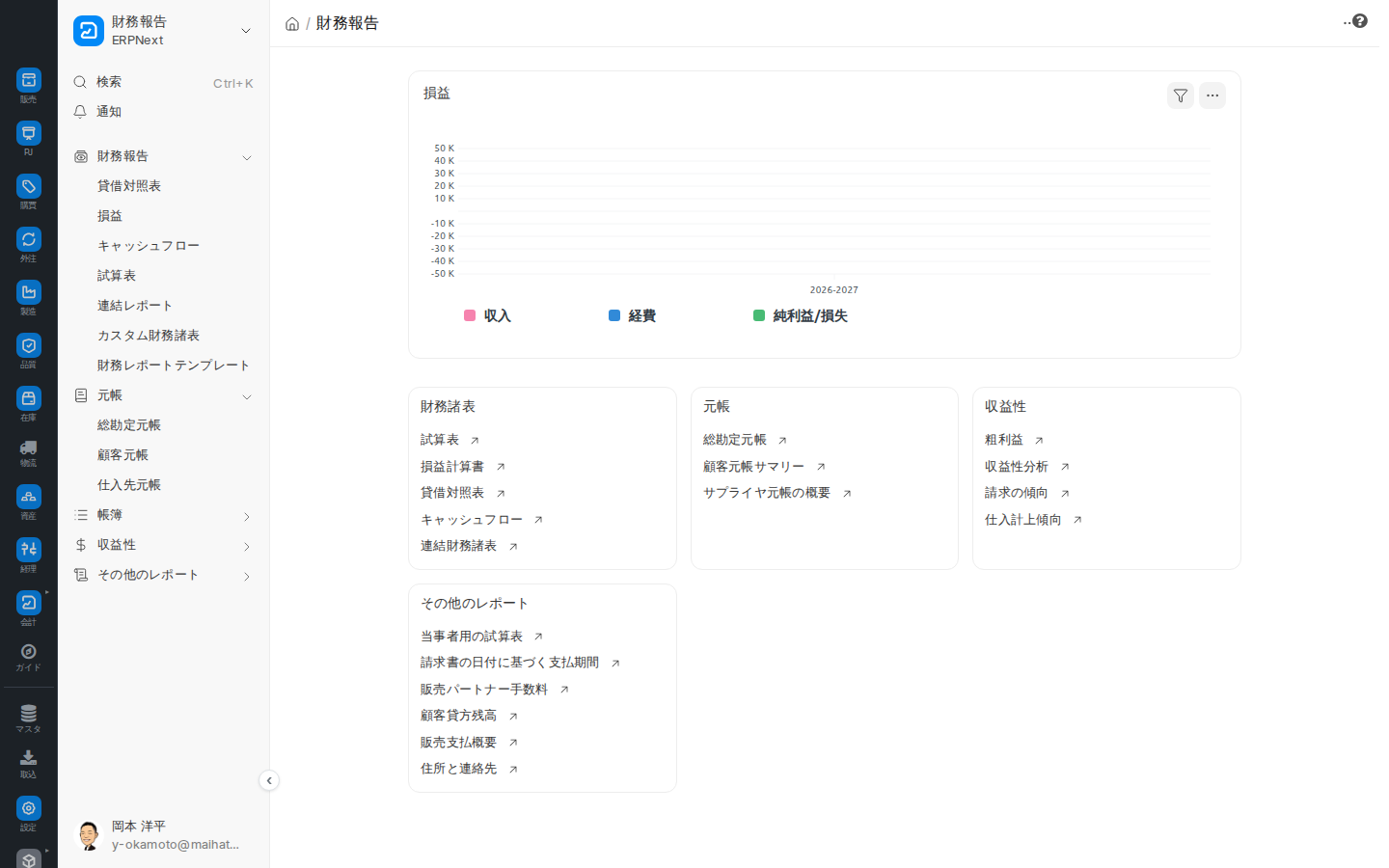Open the 収益性分析 report link
This screenshot has height=868, width=1389.
[1017, 467]
